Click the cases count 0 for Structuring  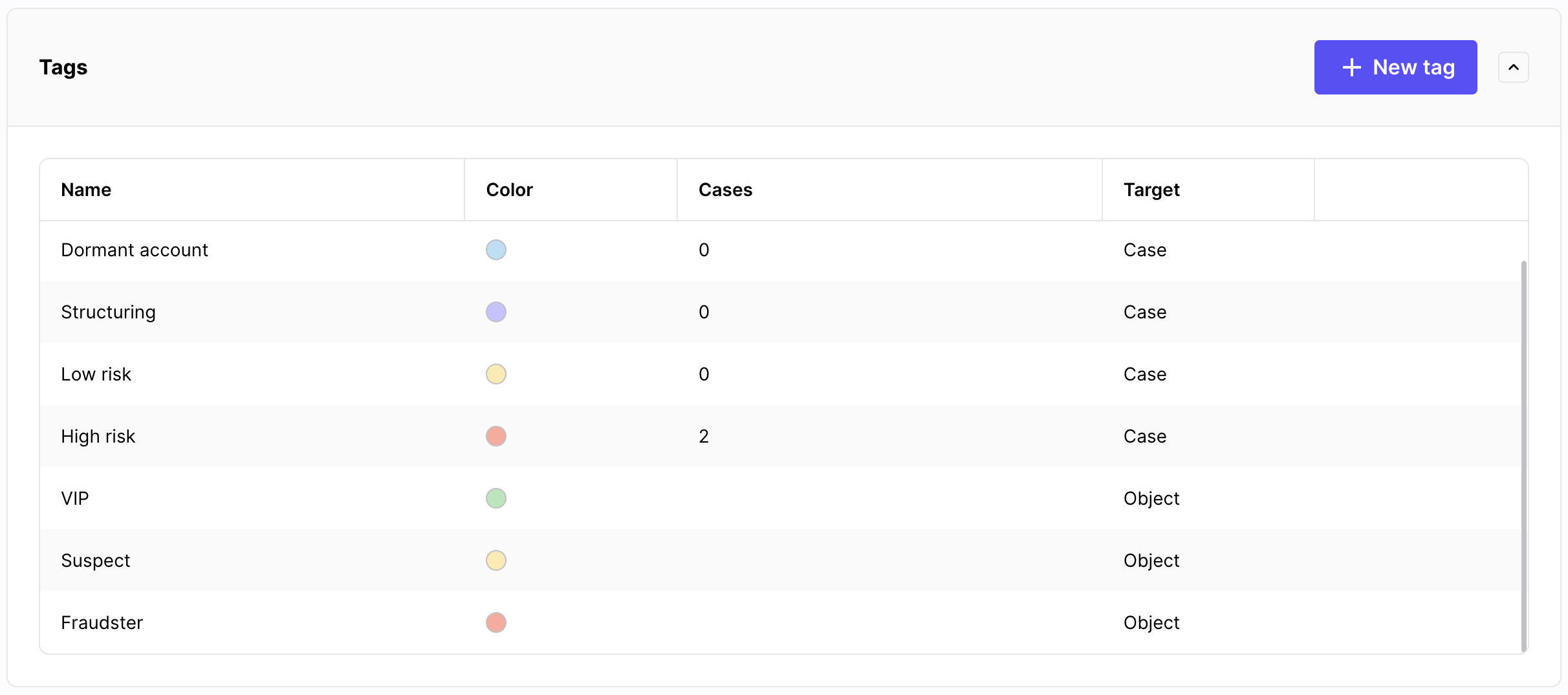(704, 312)
